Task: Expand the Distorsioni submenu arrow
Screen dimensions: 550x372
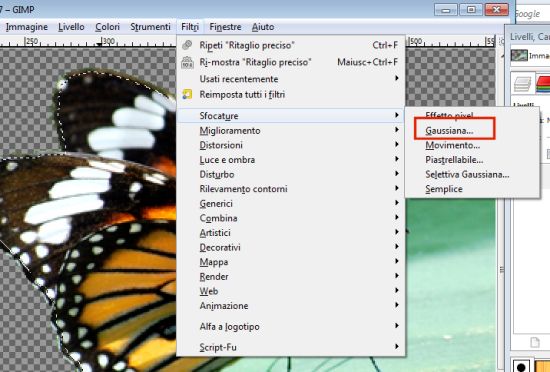Action: tap(397, 144)
